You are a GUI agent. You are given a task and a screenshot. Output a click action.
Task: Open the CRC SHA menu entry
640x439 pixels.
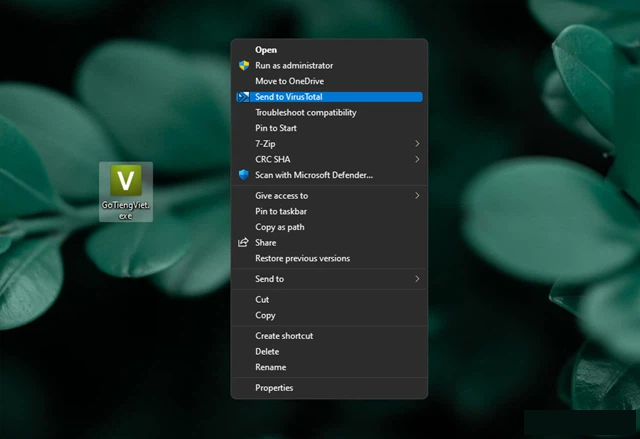click(x=329, y=160)
